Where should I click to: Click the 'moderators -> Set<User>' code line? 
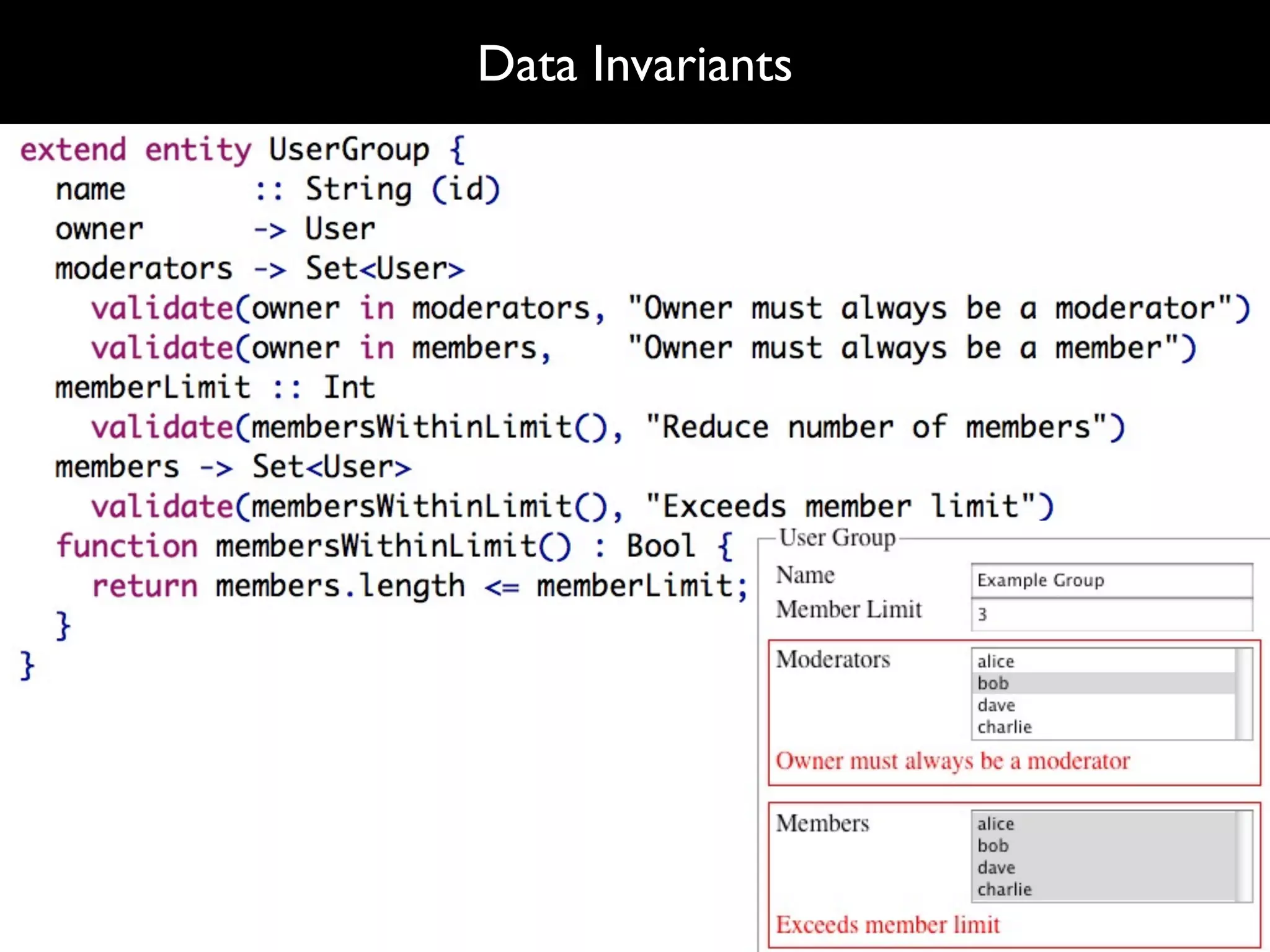pos(259,269)
